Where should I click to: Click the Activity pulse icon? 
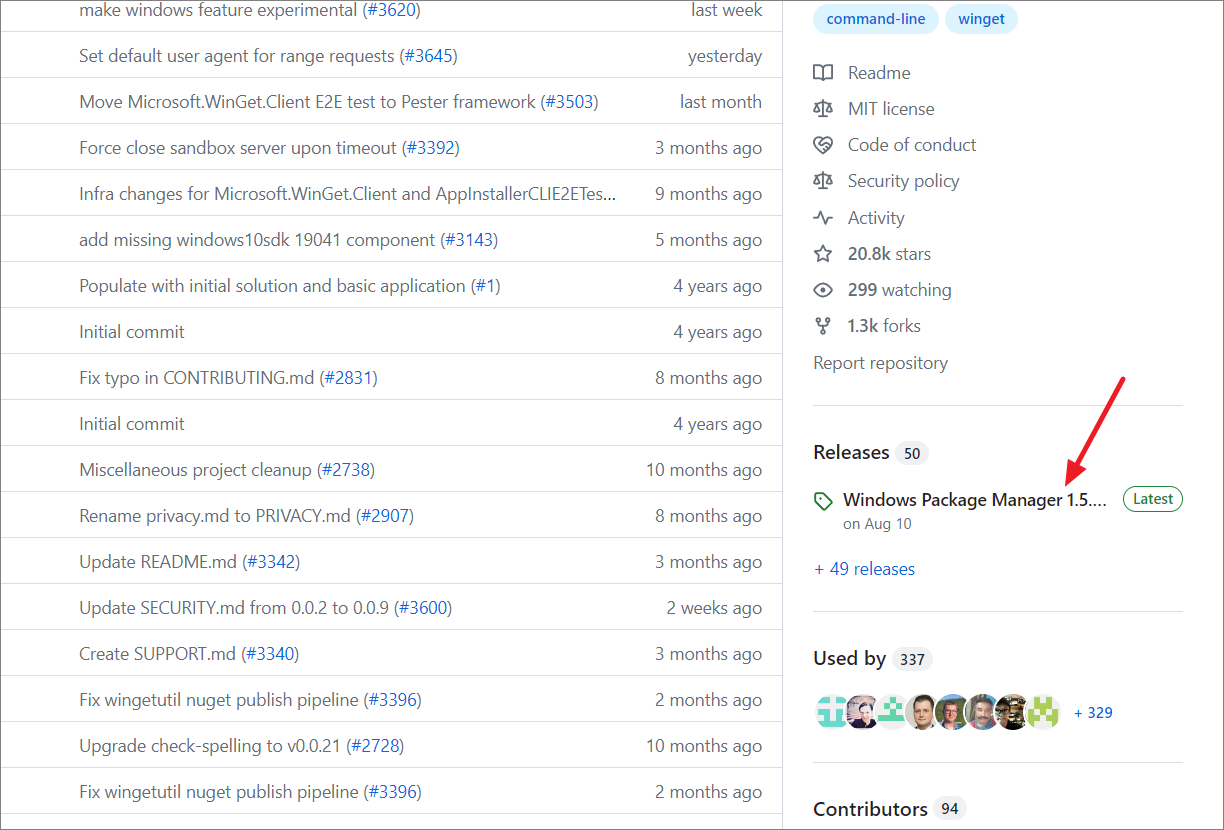click(x=823, y=218)
